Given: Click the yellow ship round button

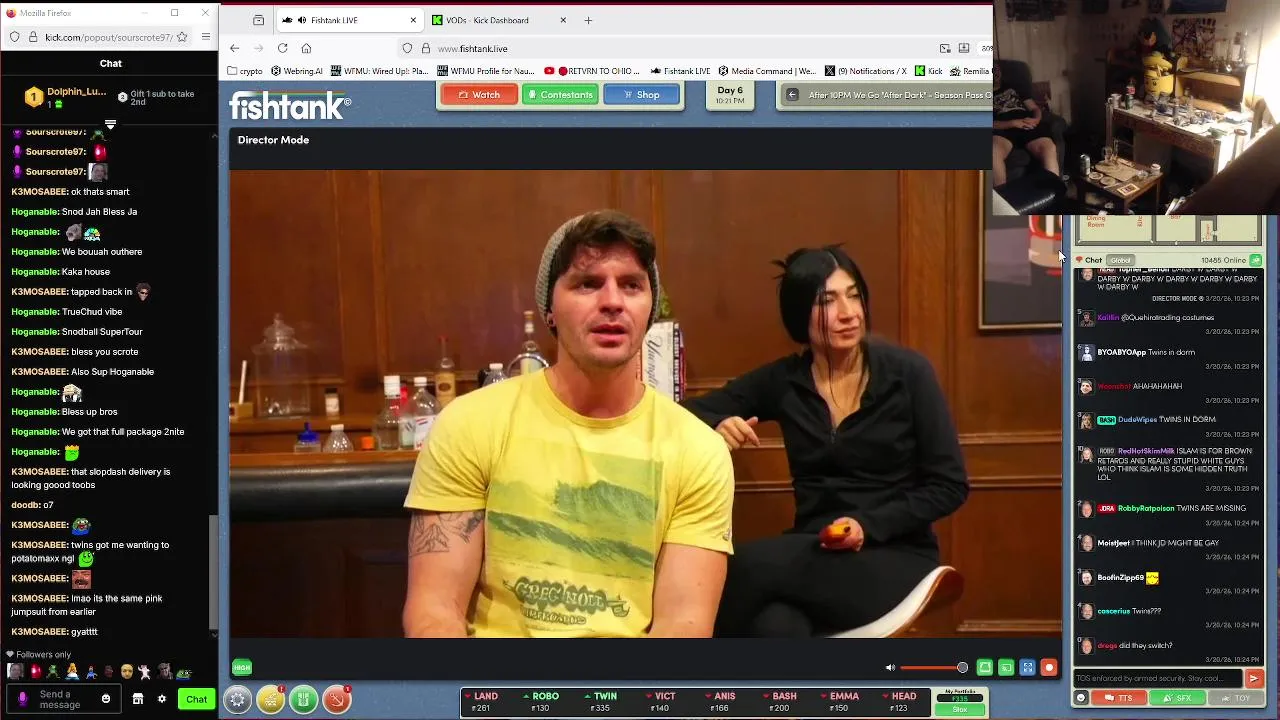Looking at the screenshot, I should click(270, 700).
